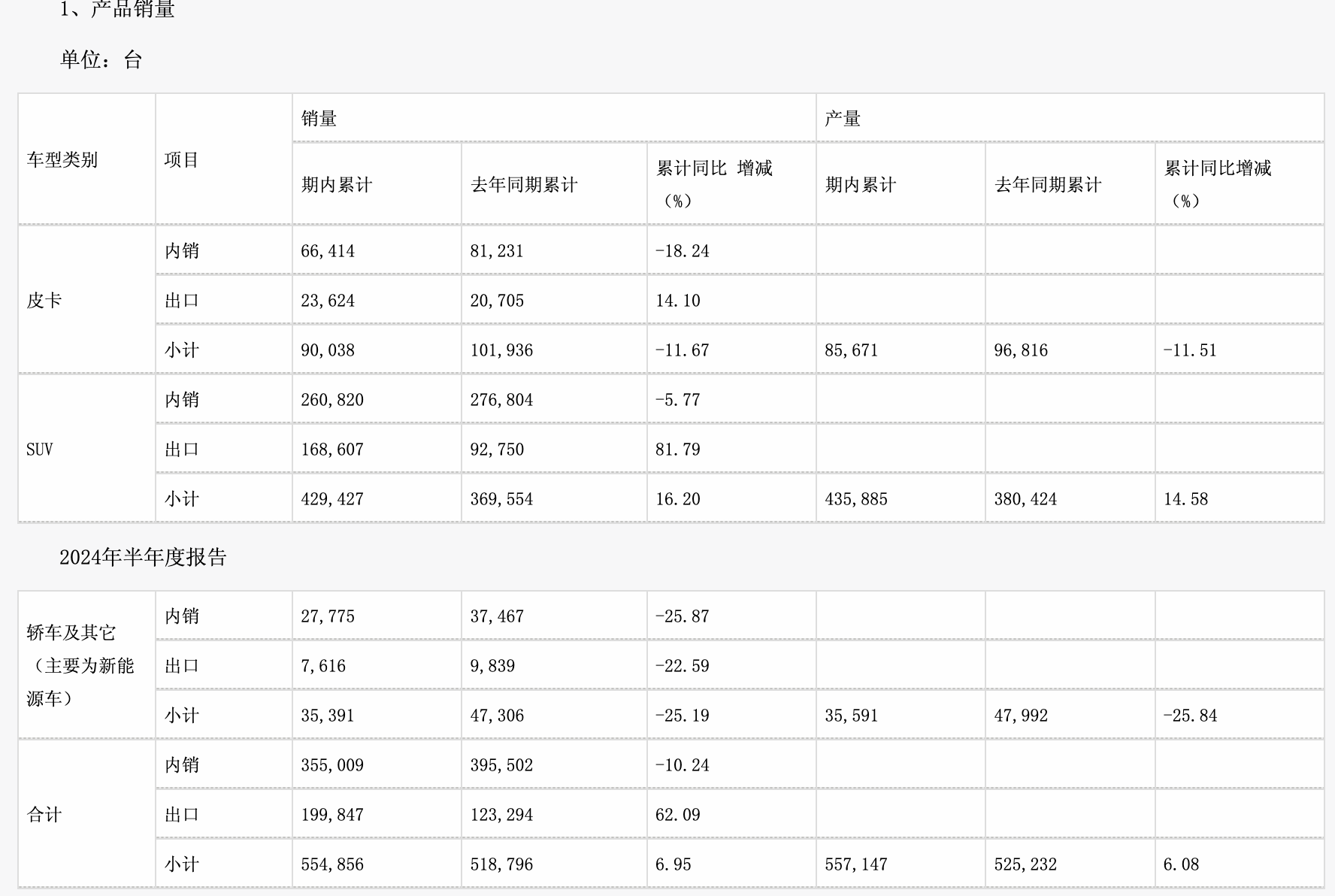Select sedan domestic sales 27,775

pyautogui.click(x=328, y=616)
